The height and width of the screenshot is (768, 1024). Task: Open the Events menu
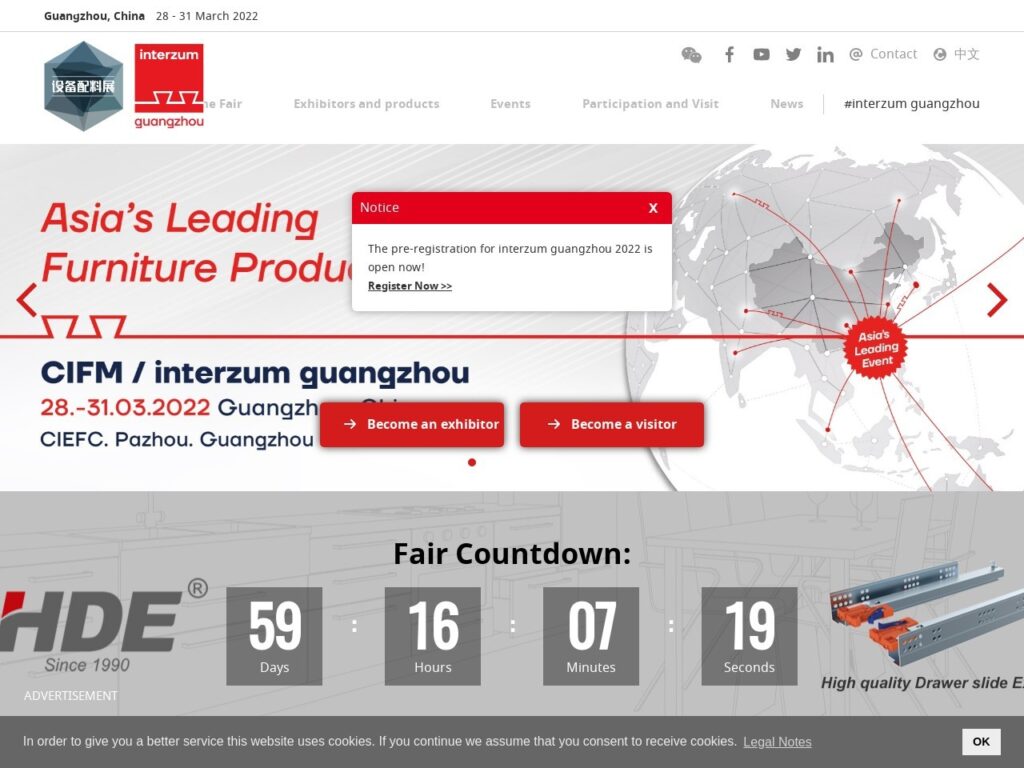click(510, 104)
